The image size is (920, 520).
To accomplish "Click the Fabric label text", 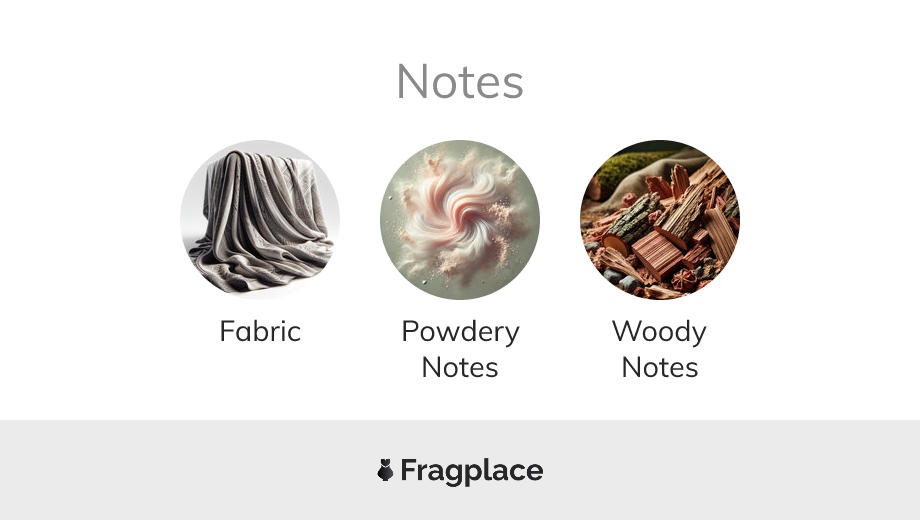I will tap(260, 332).
